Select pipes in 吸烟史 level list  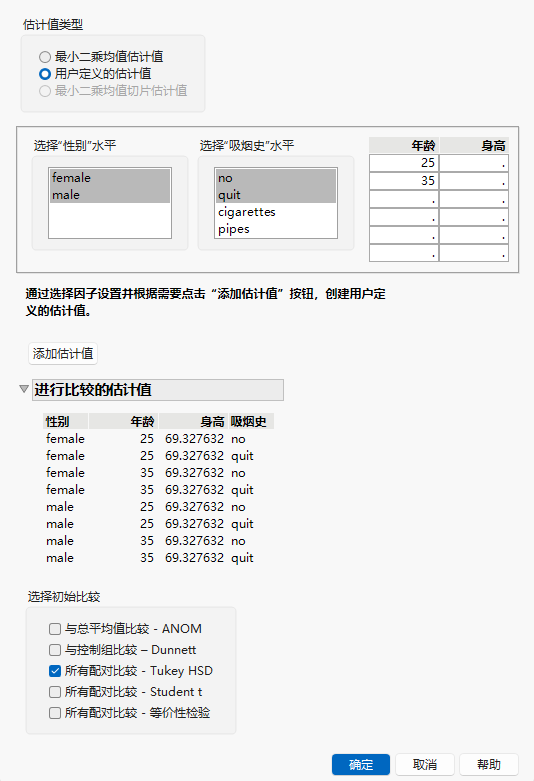coord(275,229)
